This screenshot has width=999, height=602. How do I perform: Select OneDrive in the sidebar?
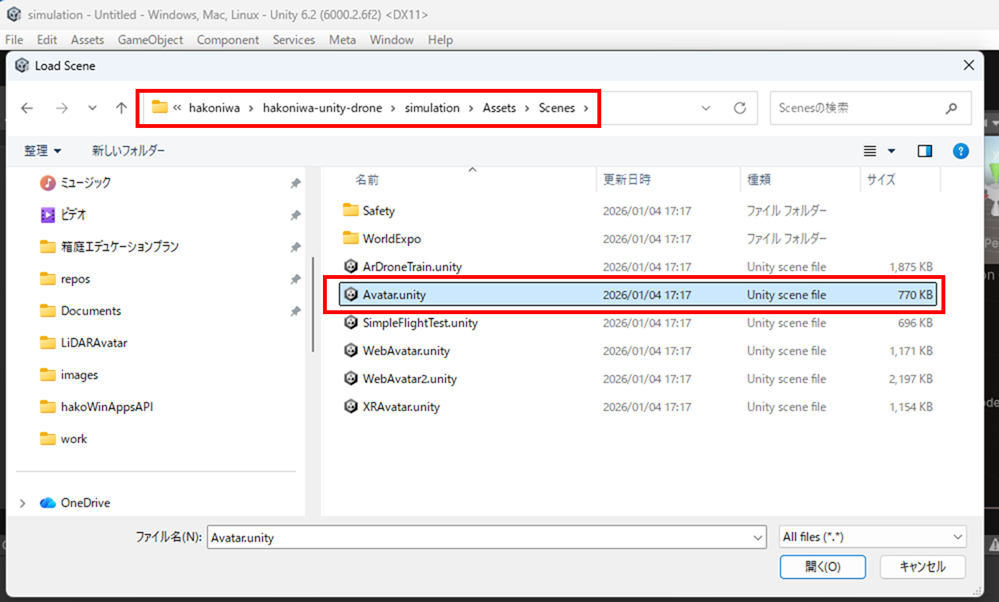[x=85, y=503]
